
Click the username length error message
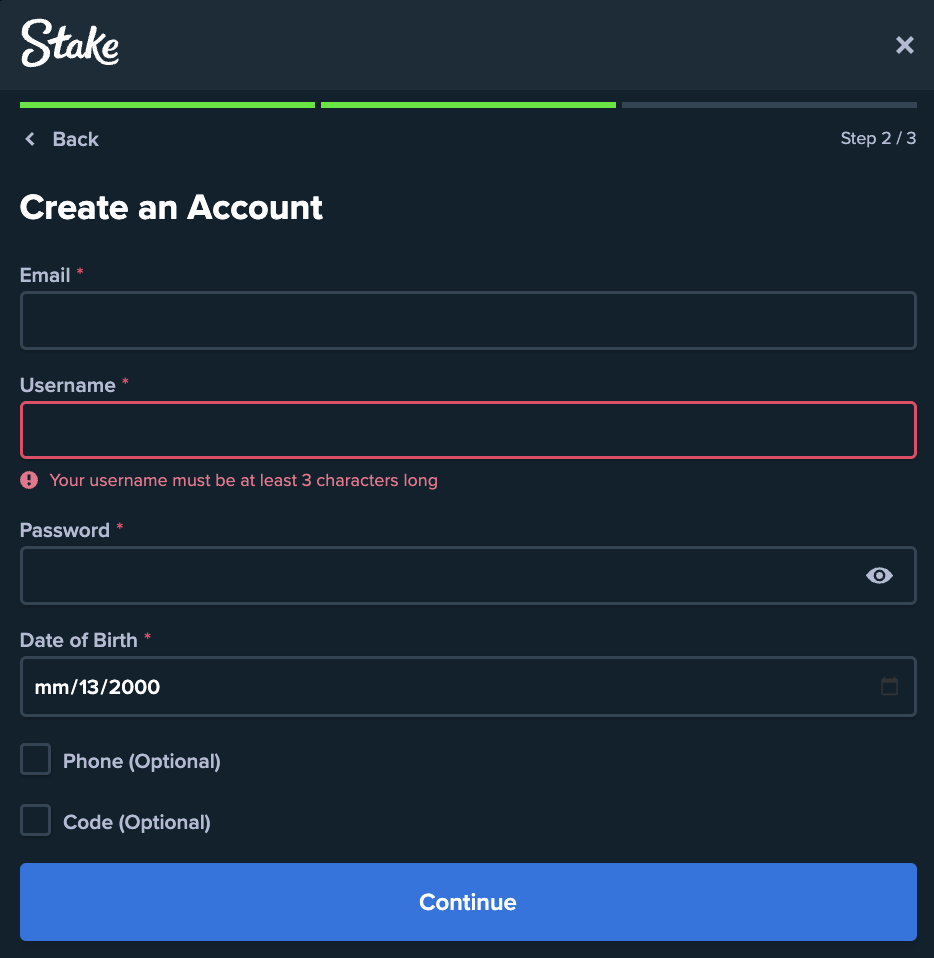(x=244, y=481)
